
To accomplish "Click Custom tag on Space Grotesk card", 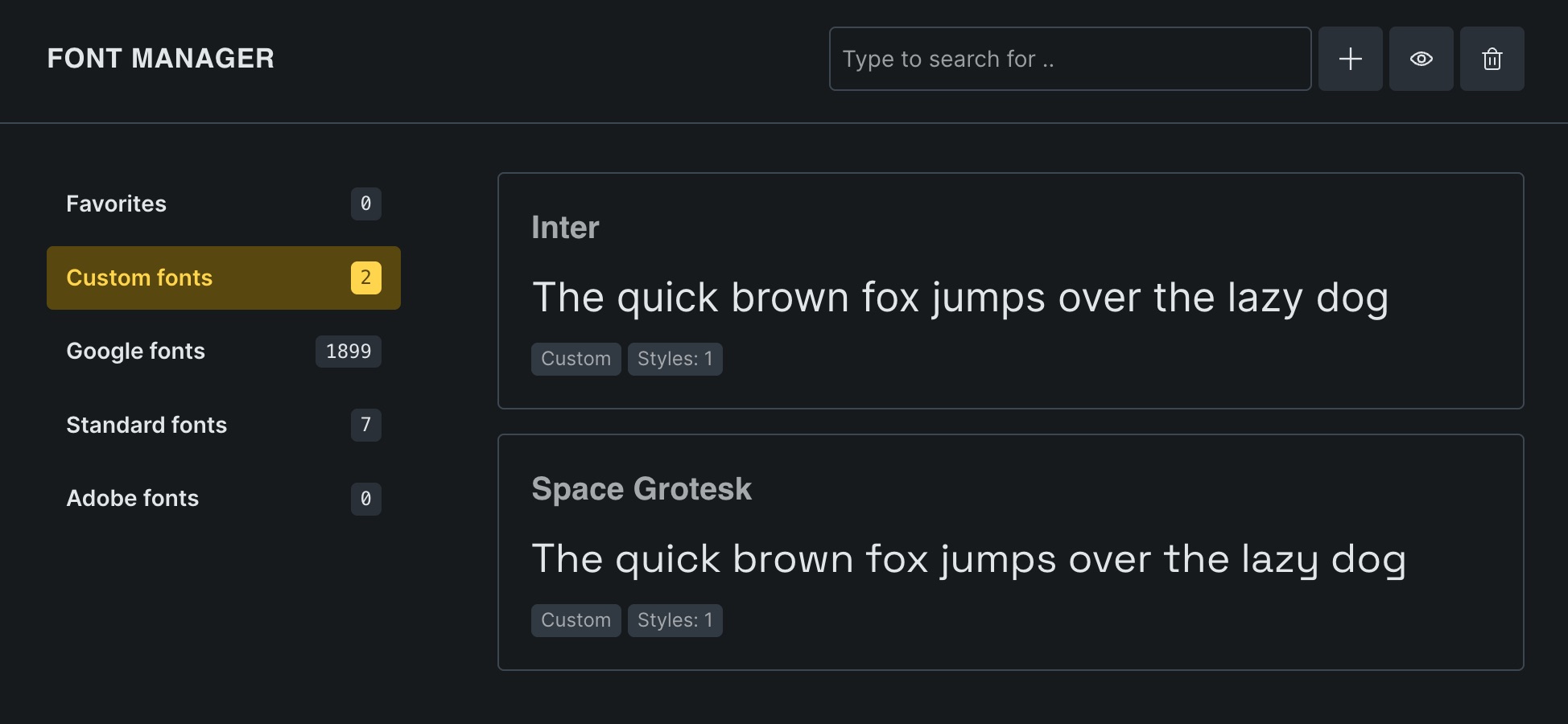I will click(576, 620).
